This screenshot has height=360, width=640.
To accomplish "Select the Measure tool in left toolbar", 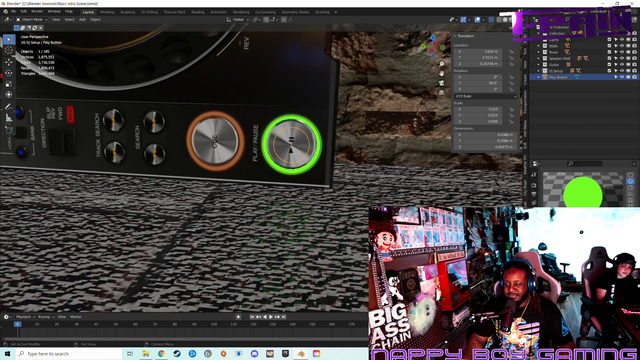I will pyautogui.click(x=9, y=118).
